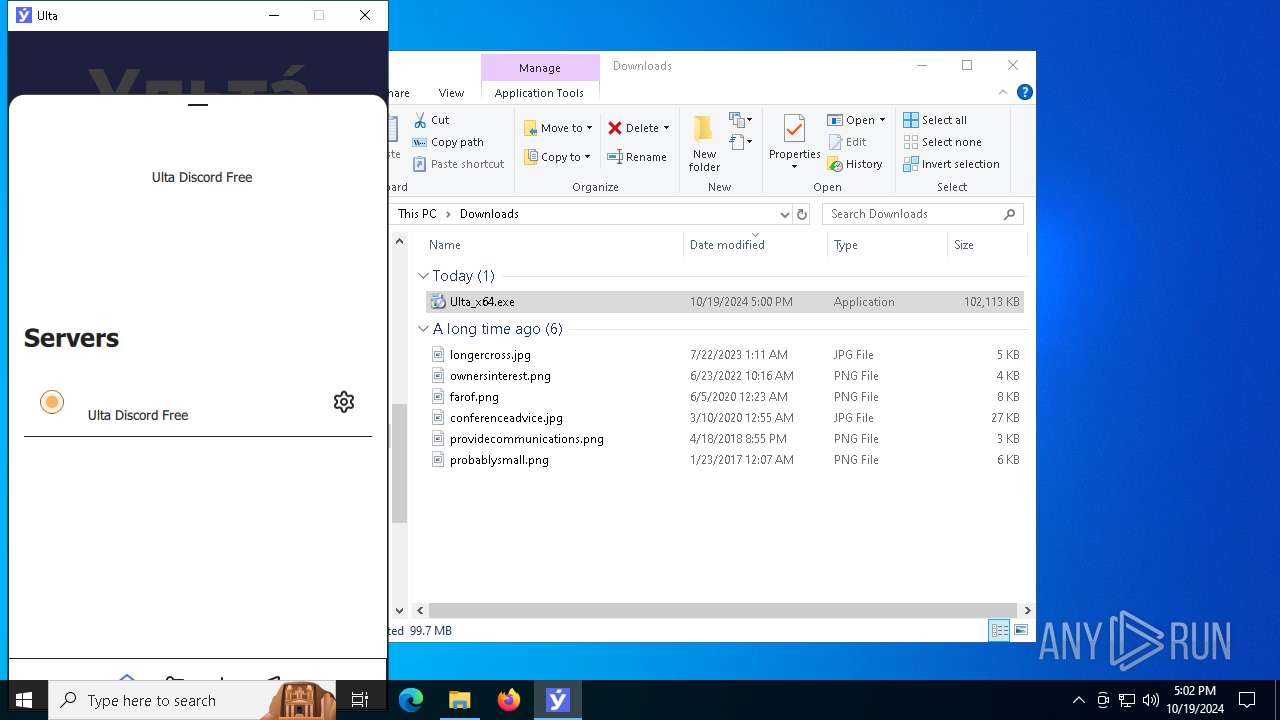Click the red Delete X icon
This screenshot has height=720, width=1280.
(x=615, y=128)
